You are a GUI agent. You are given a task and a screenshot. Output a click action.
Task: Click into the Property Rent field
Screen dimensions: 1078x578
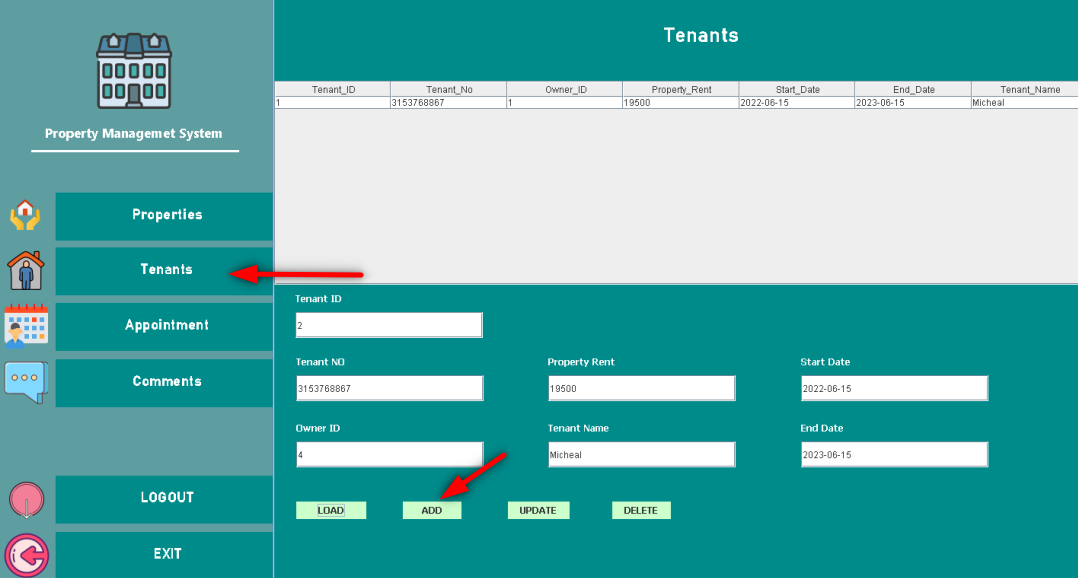(x=641, y=388)
